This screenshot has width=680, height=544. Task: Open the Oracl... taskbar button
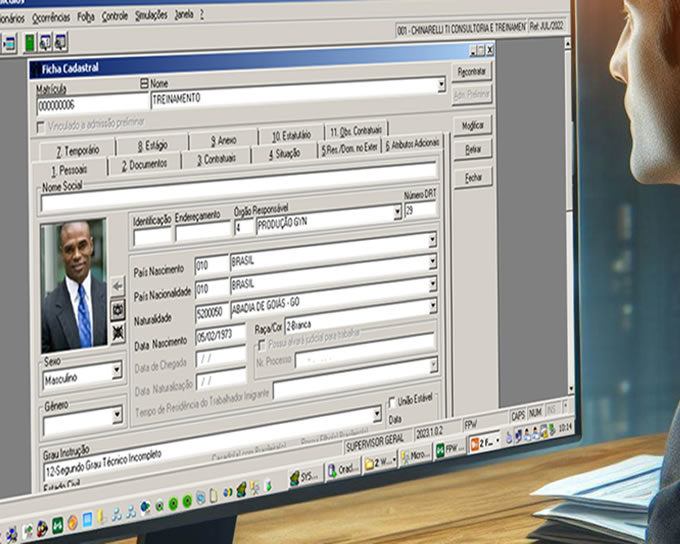tap(343, 470)
